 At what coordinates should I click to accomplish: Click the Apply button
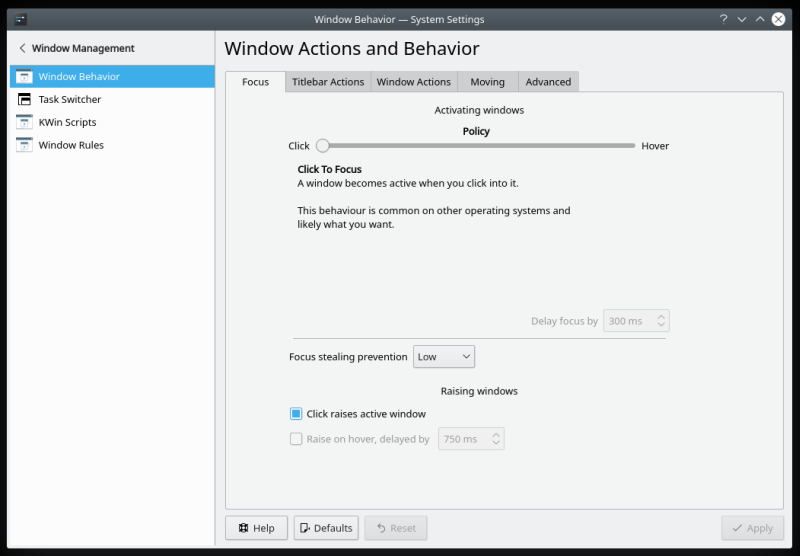753,528
